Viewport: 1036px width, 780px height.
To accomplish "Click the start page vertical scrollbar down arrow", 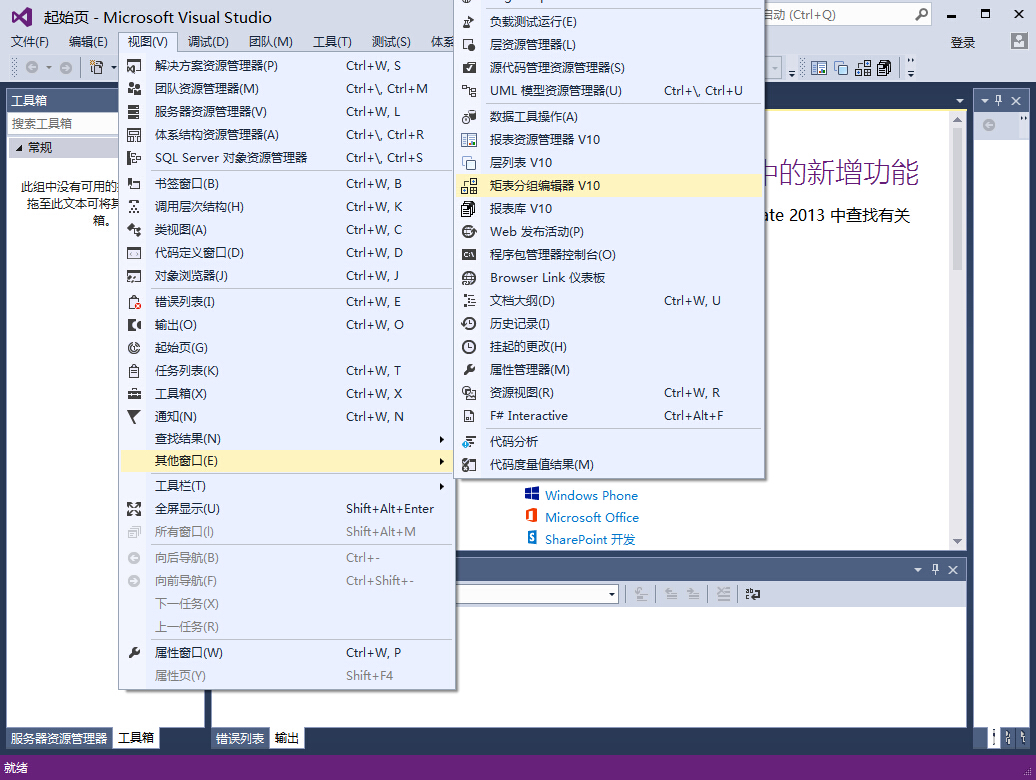I will (957, 542).
